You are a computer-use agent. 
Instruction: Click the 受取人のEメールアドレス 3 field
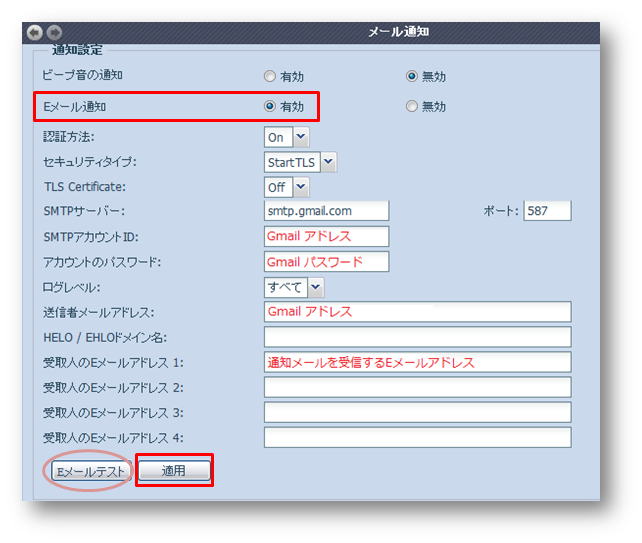(418, 412)
